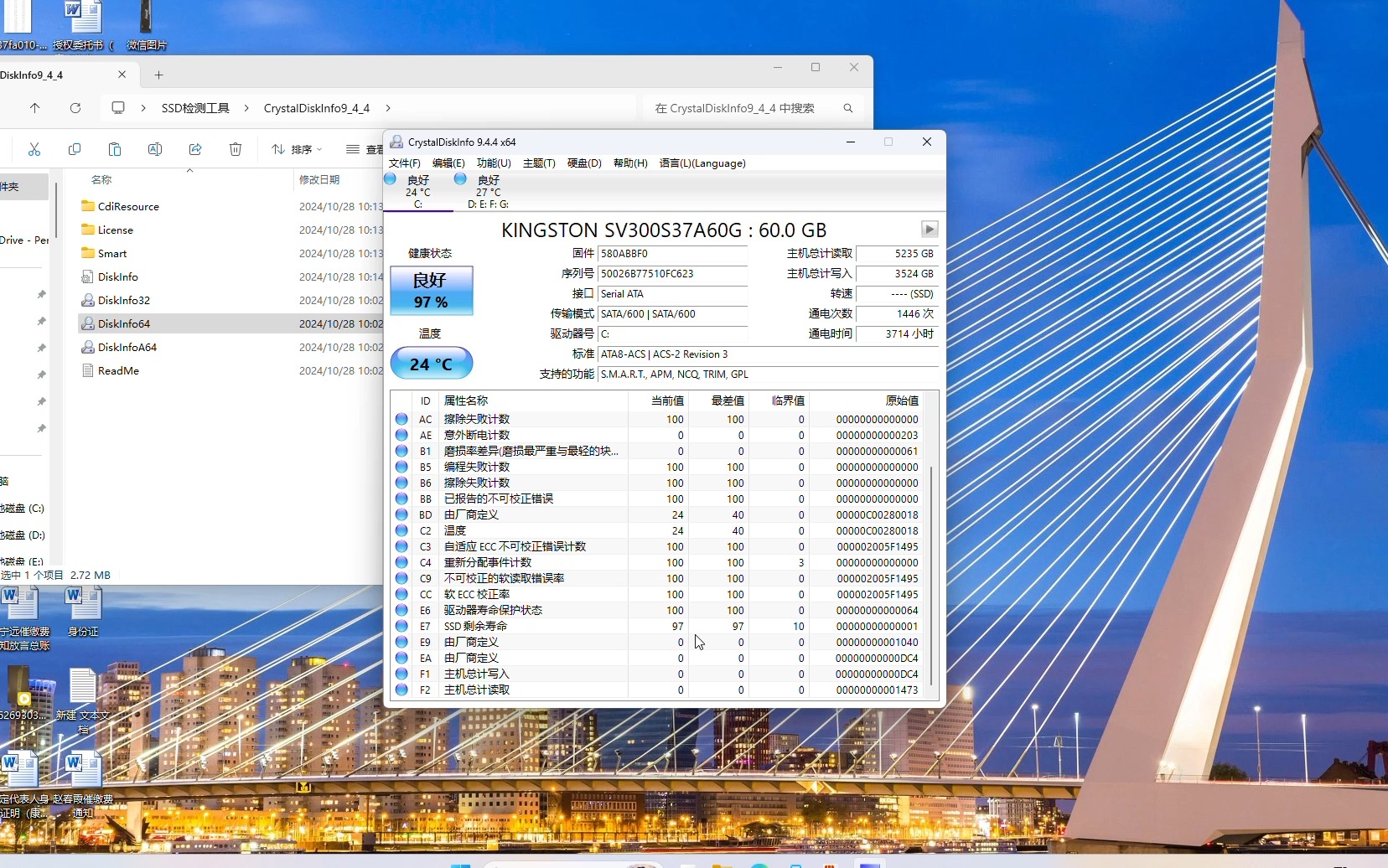The image size is (1388, 868).
Task: Expand chevron after SSD检测工具 breadcrumb
Action: 246,108
